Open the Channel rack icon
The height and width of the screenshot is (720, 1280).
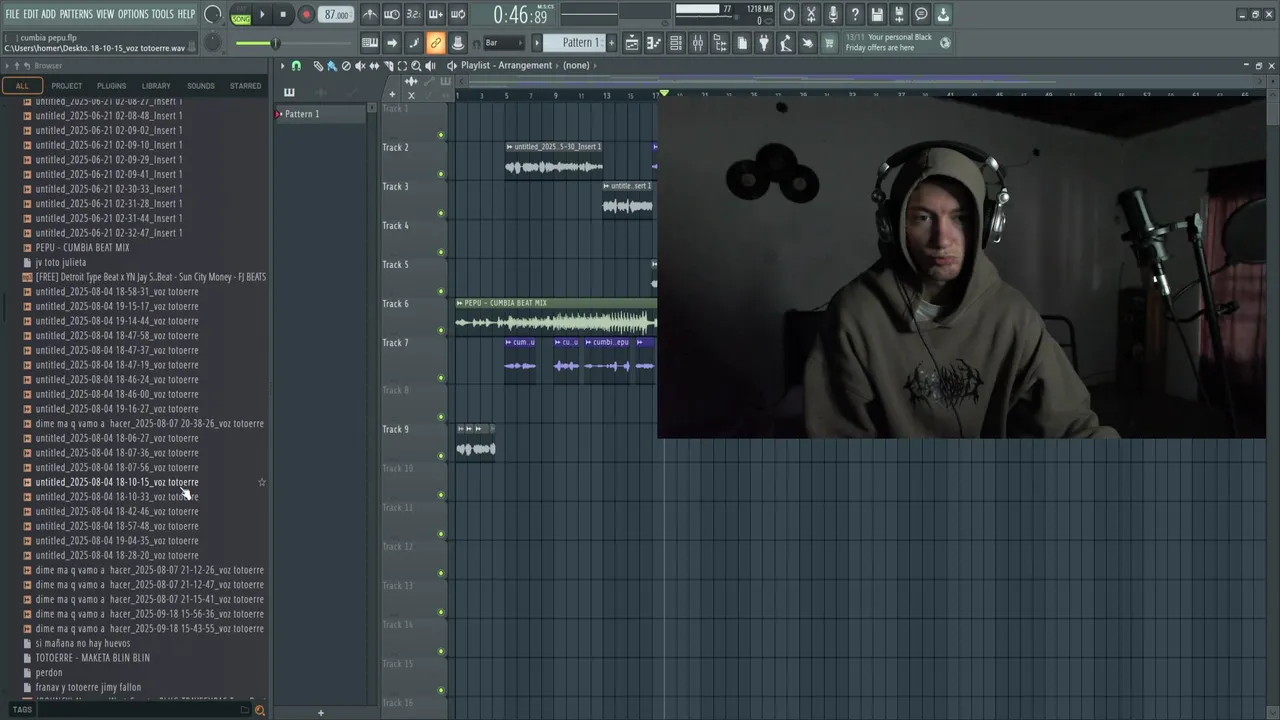coord(675,42)
